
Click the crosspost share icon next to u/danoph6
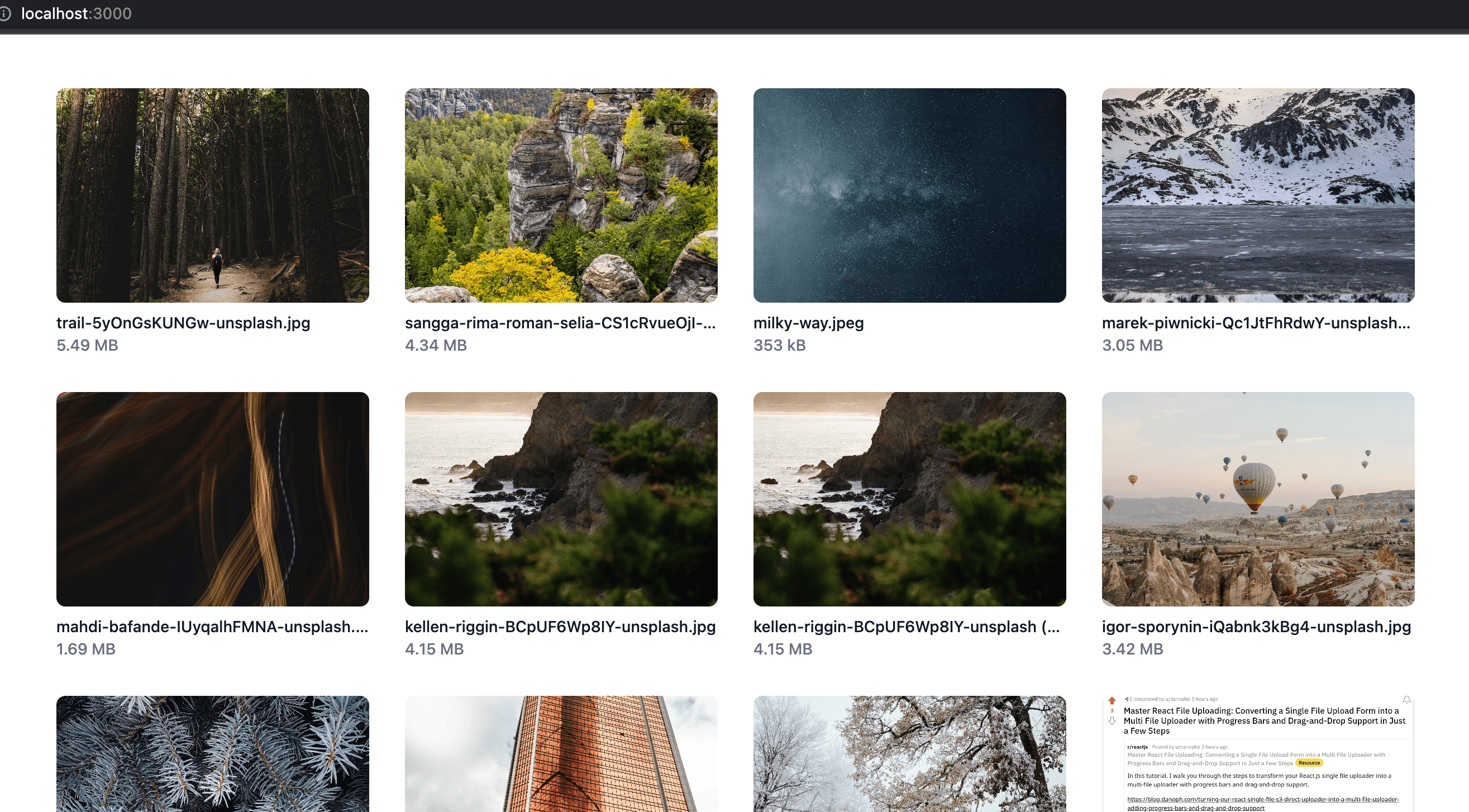(x=1127, y=699)
